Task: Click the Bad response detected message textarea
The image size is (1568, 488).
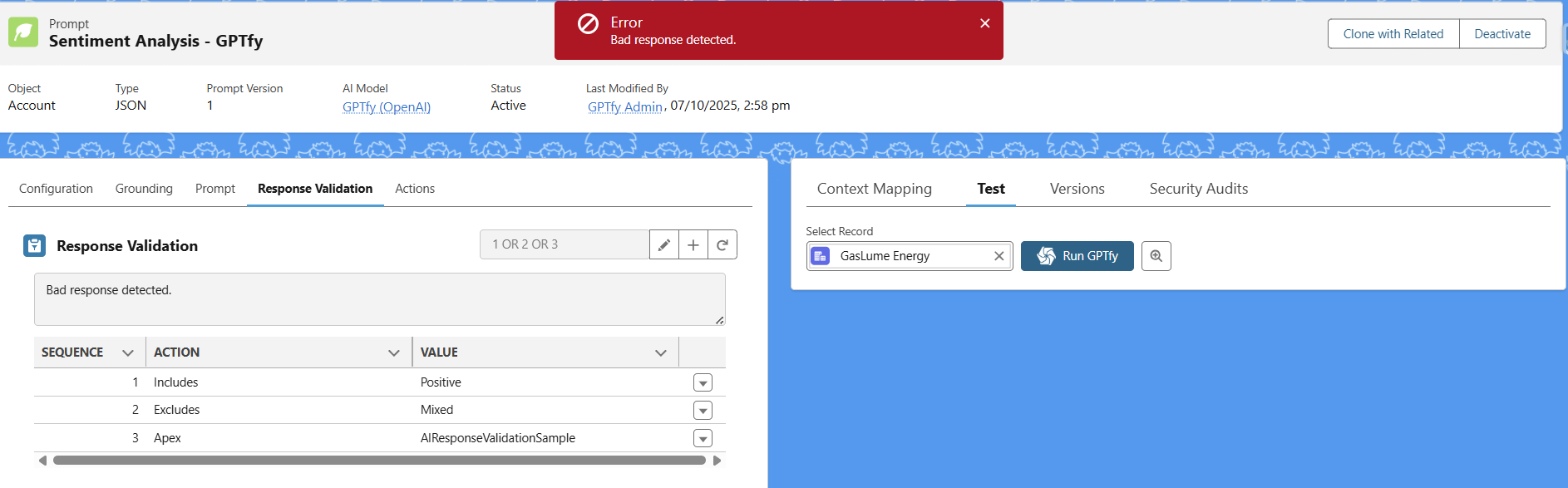Action: [x=379, y=299]
